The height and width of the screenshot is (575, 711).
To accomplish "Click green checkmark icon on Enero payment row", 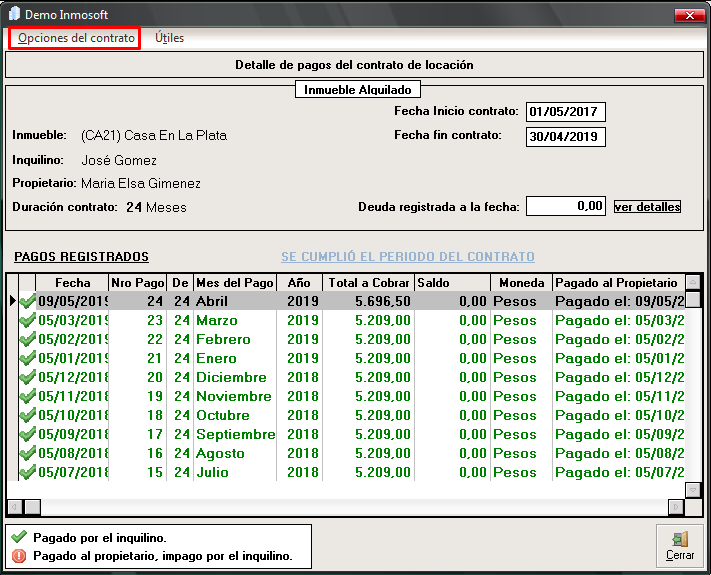I will coord(27,359).
